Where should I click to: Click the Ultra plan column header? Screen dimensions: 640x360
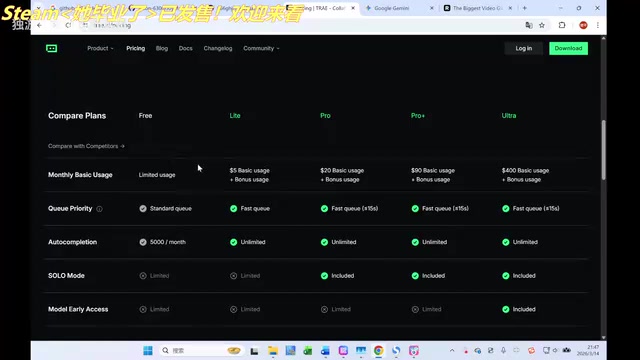[509, 116]
